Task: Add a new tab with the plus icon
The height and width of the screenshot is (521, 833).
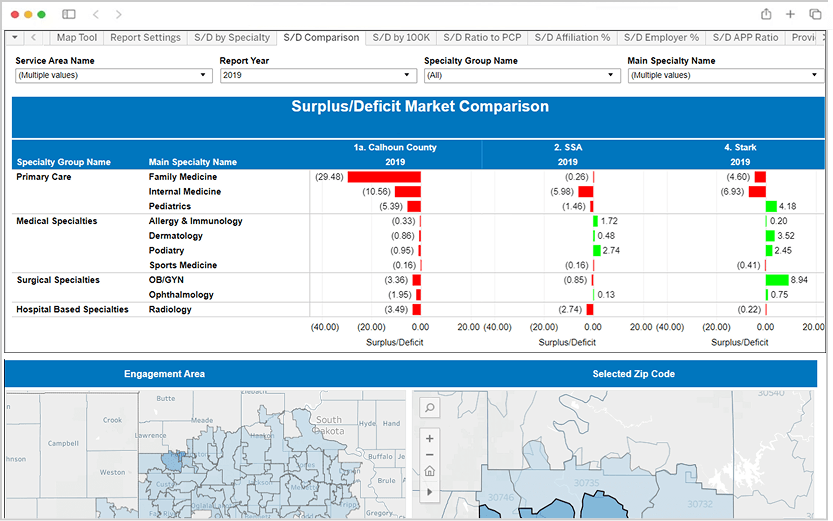Action: click(790, 14)
